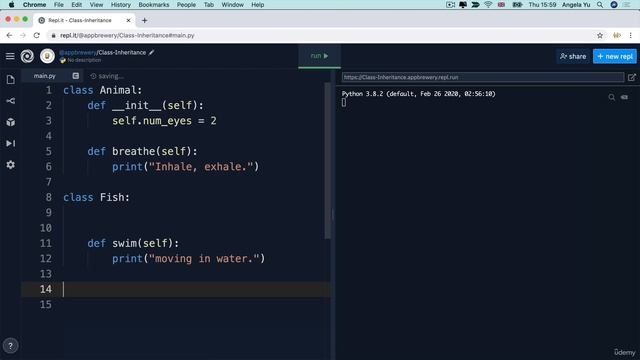Screen dimensions: 640x360
Task: Open the Debugger sidebar panel
Action: click(x=11, y=143)
